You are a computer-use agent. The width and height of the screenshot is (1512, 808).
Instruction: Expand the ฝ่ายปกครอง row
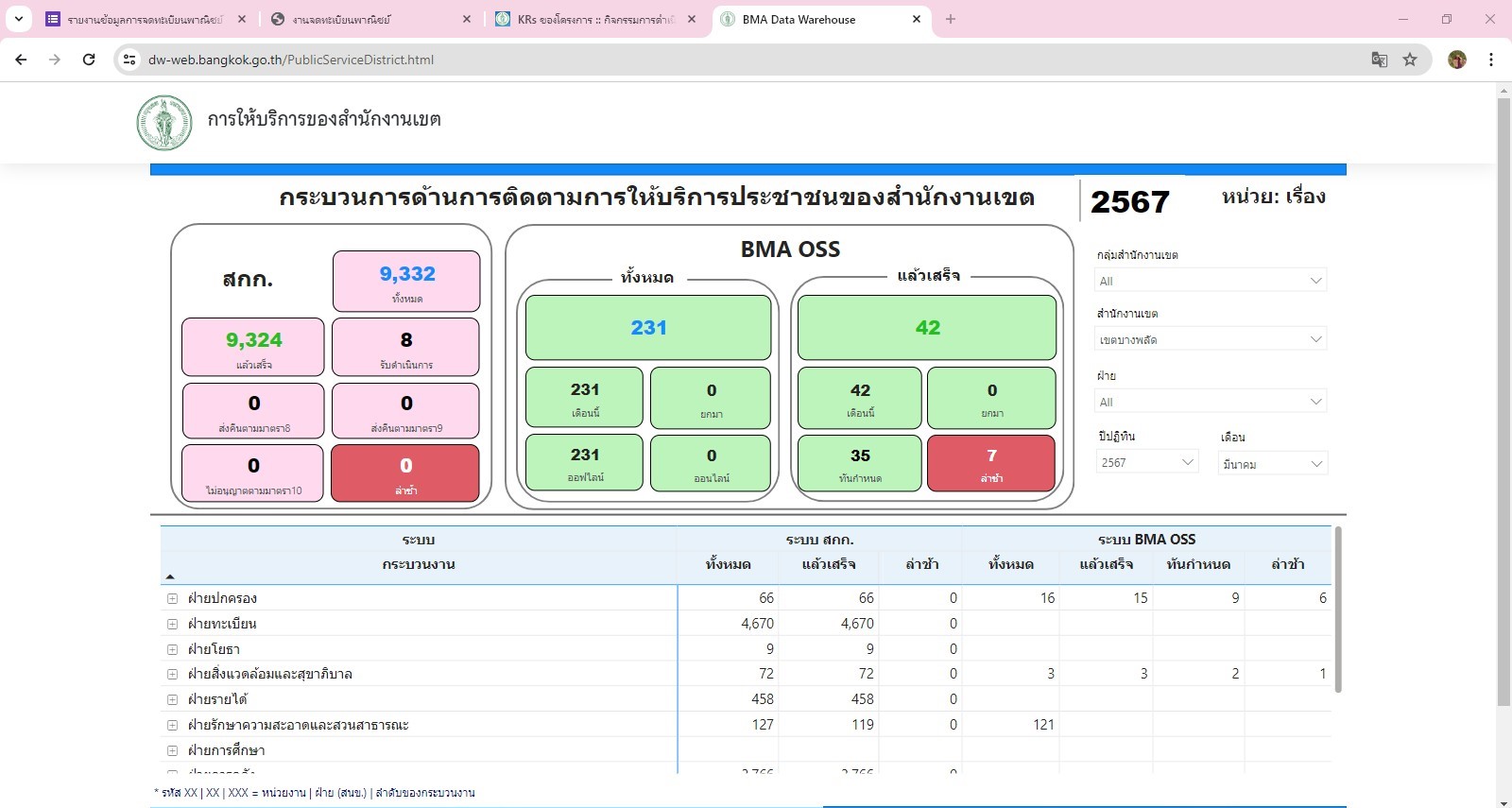point(172,598)
